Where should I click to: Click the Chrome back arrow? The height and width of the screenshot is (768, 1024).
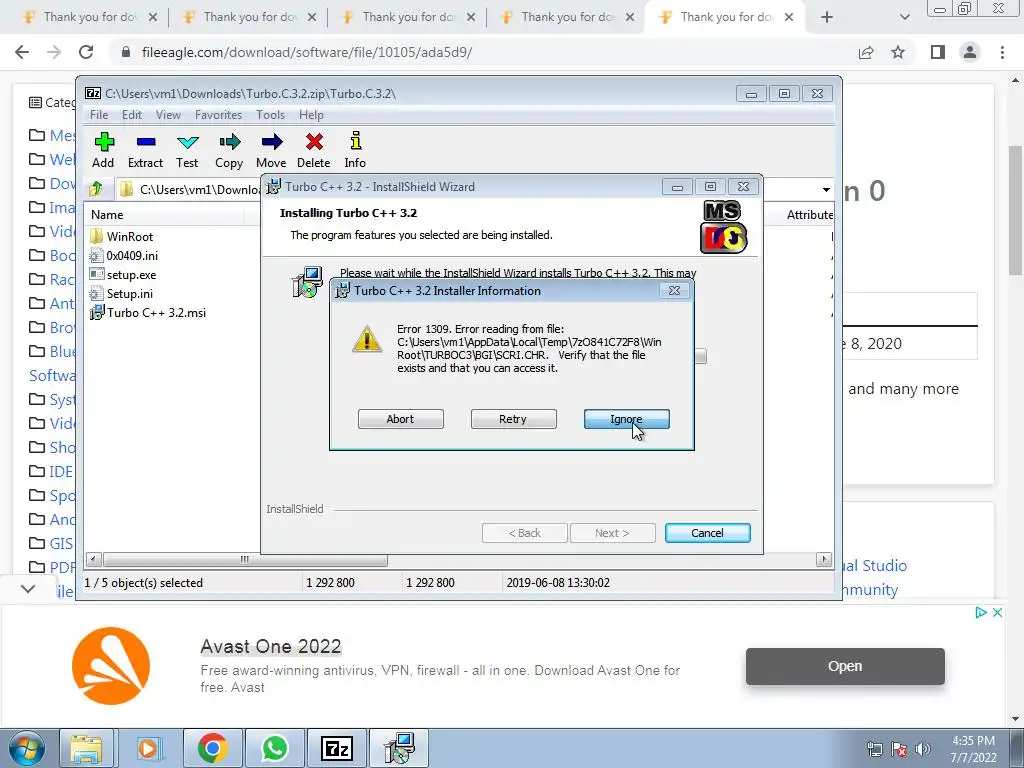click(x=22, y=52)
